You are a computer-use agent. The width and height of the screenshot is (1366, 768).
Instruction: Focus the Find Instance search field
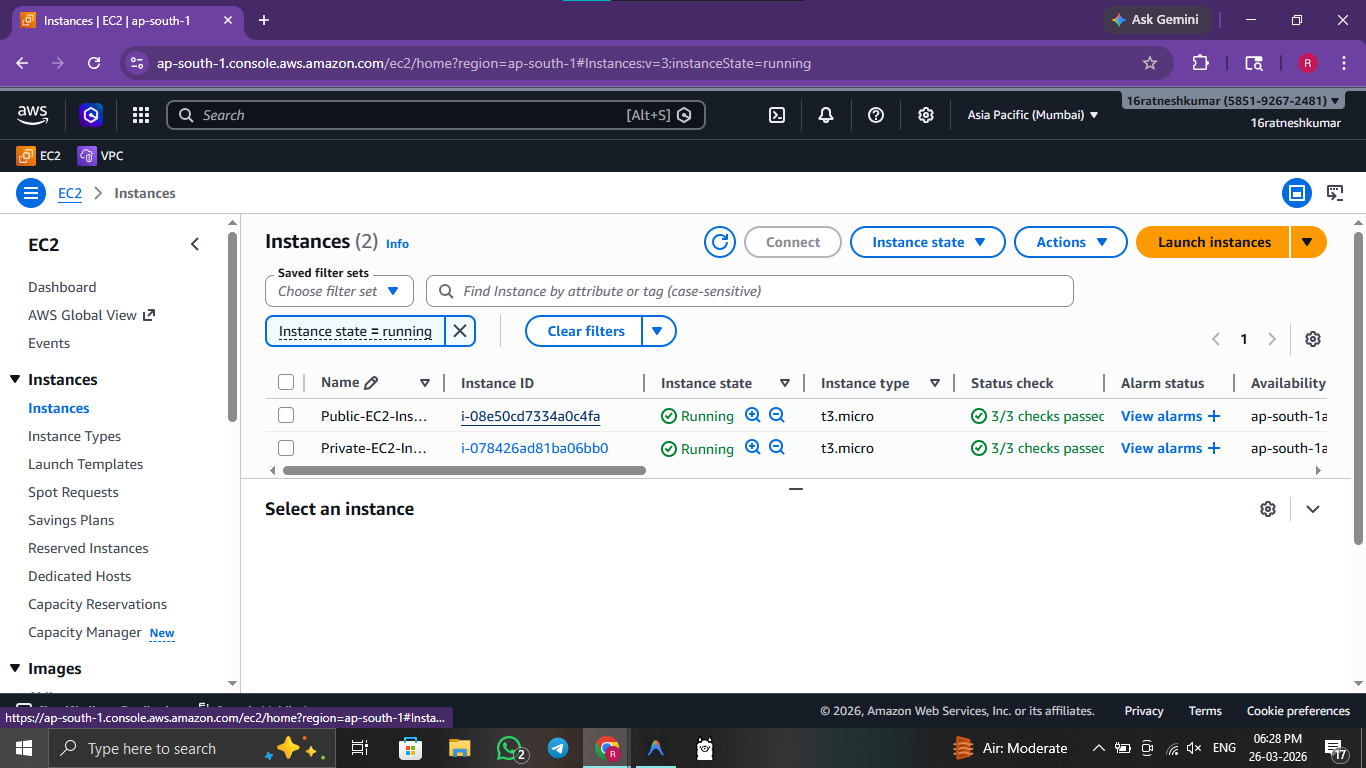click(750, 291)
